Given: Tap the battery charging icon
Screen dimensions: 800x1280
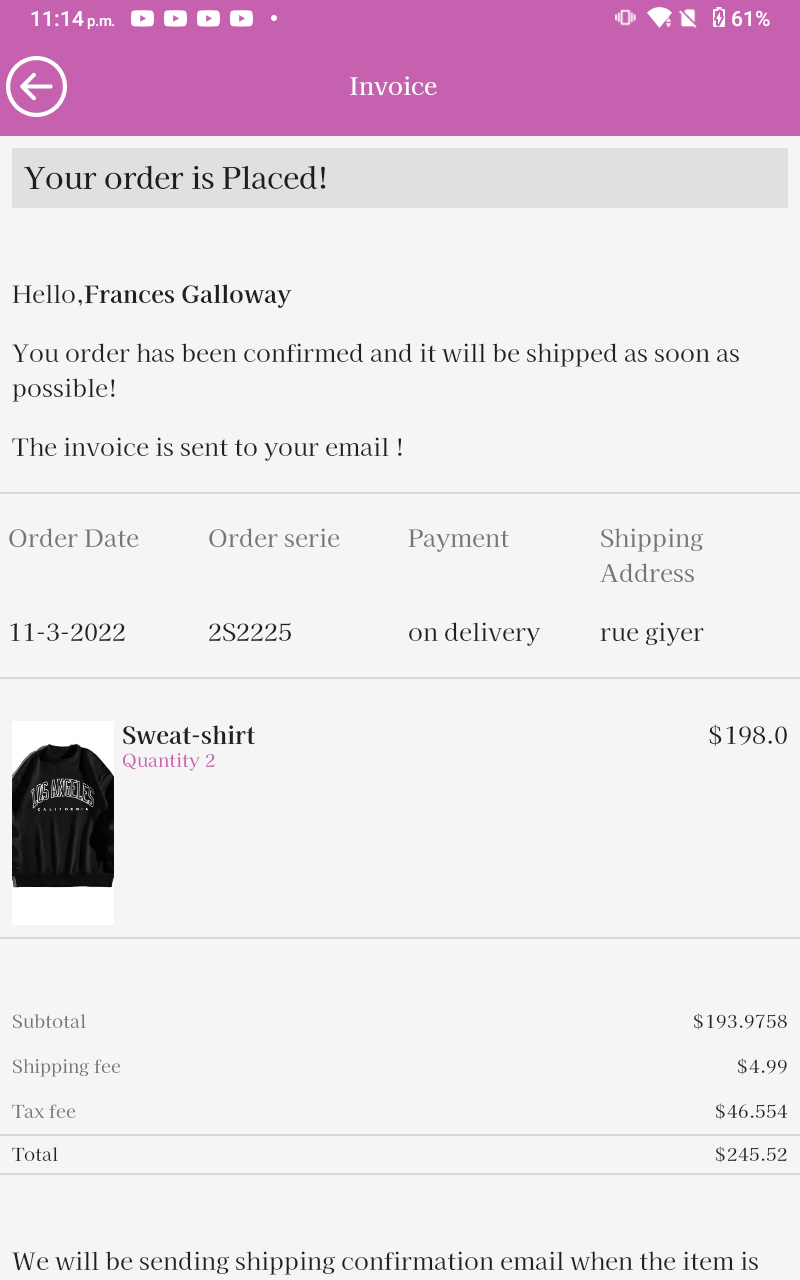Looking at the screenshot, I should click(x=718, y=18).
